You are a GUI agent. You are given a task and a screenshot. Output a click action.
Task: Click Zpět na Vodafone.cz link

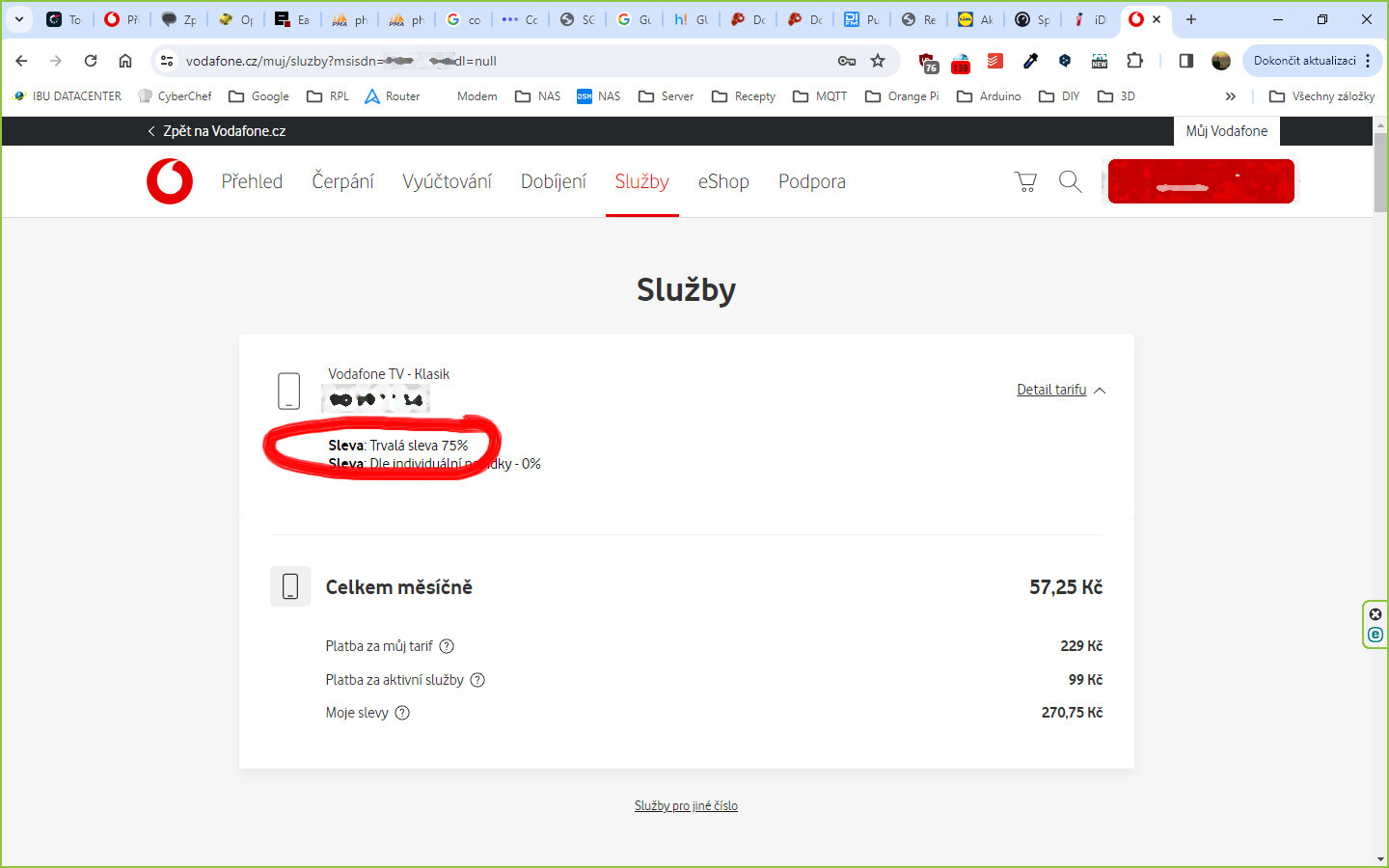pos(216,131)
